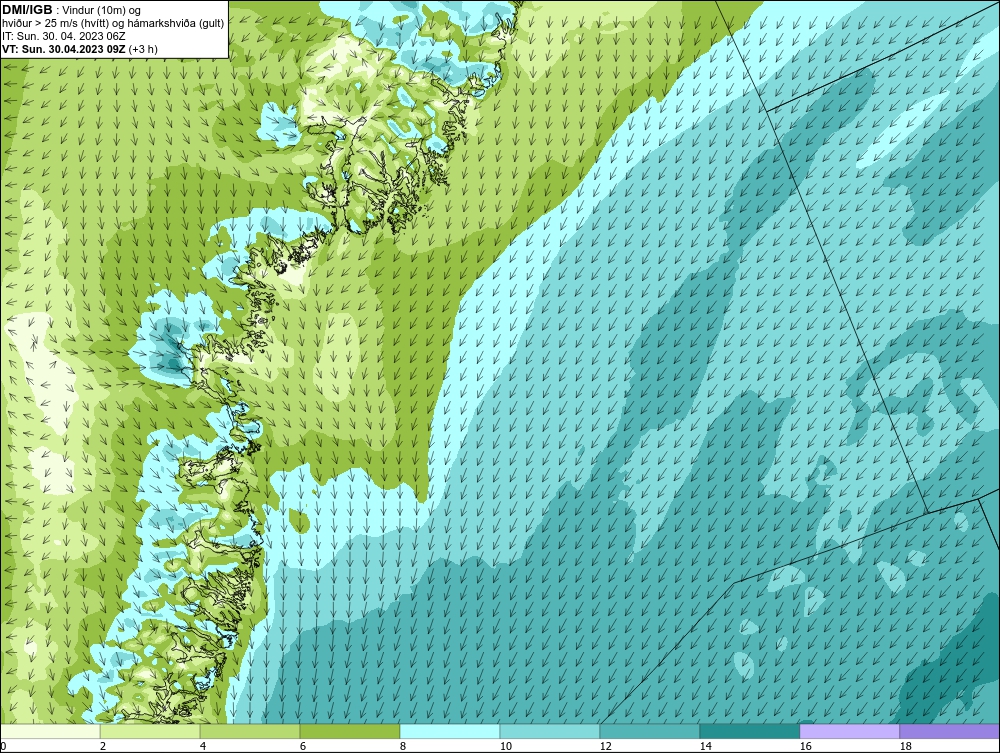Click the legend label '16'

click(805, 746)
